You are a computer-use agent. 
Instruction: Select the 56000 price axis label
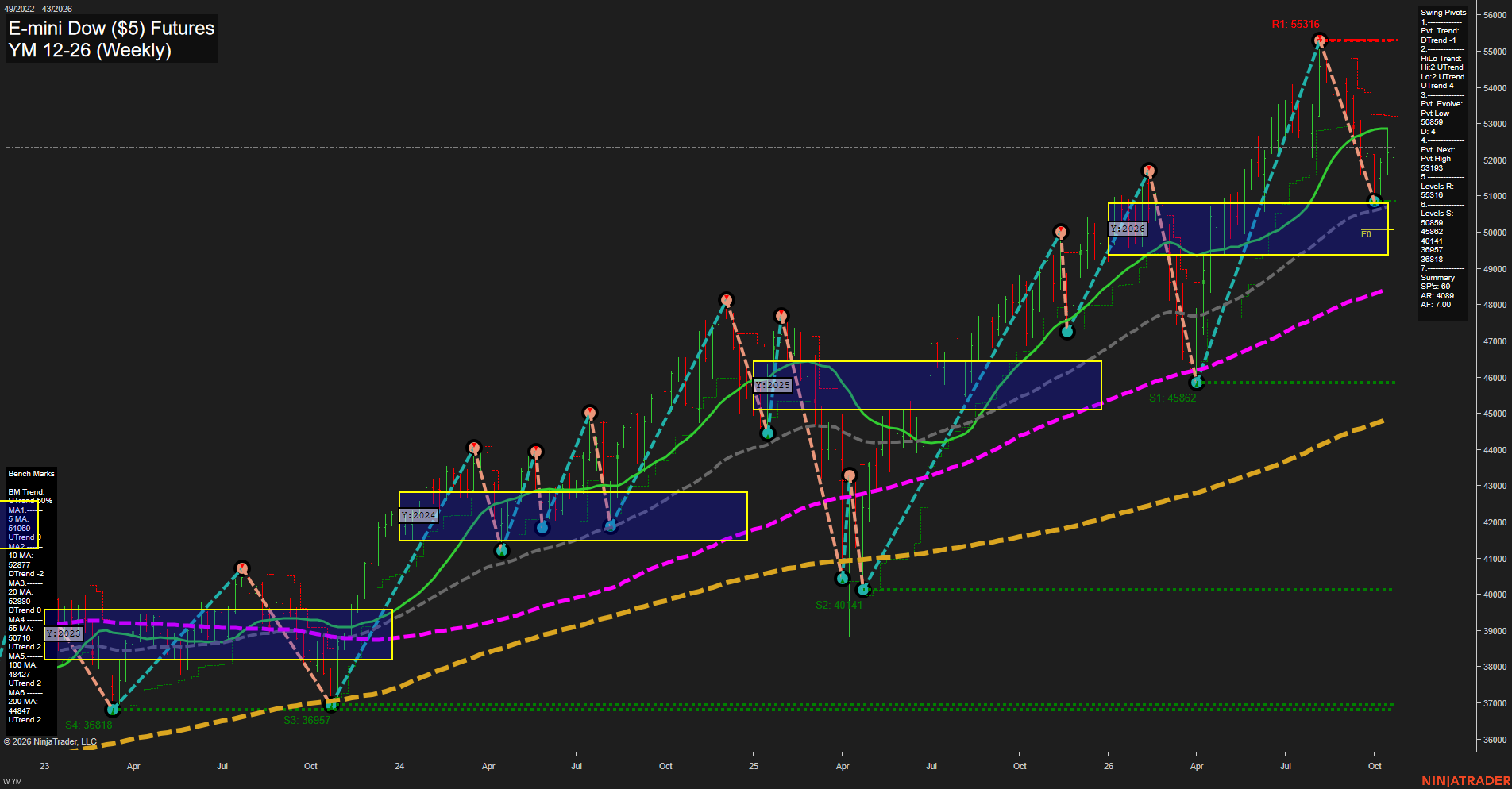1495,15
